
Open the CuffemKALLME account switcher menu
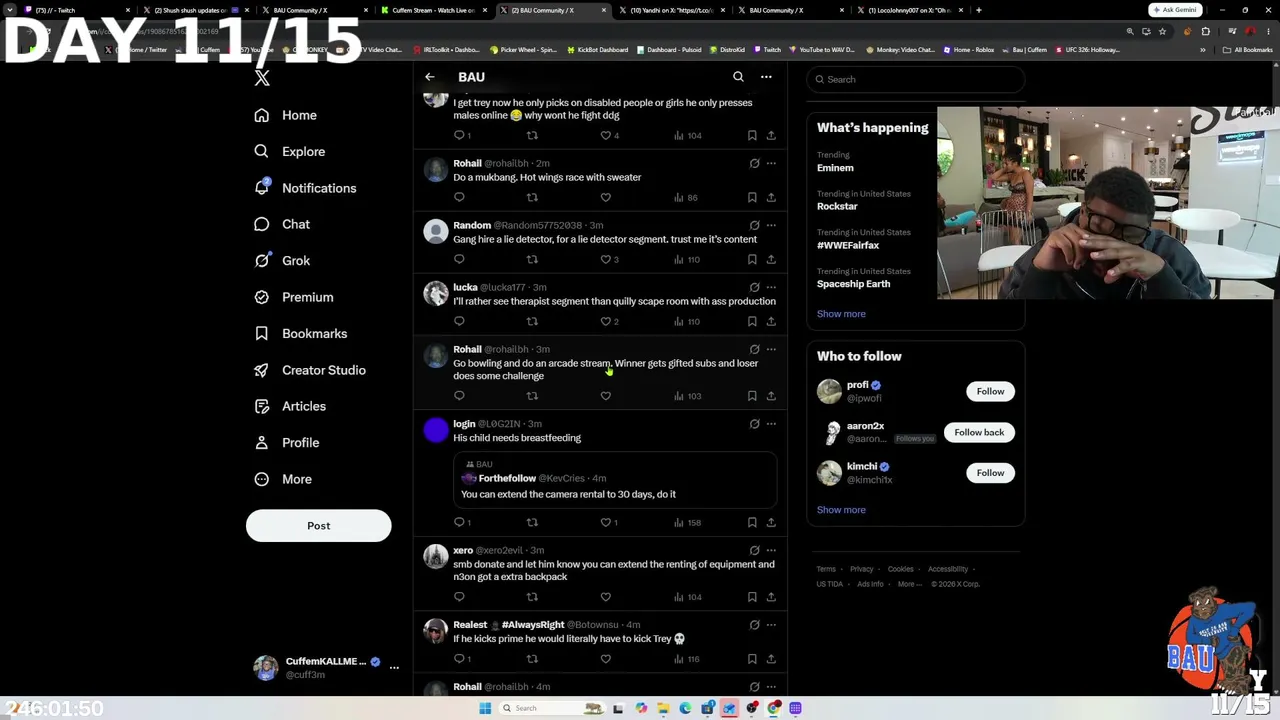[x=325, y=668]
